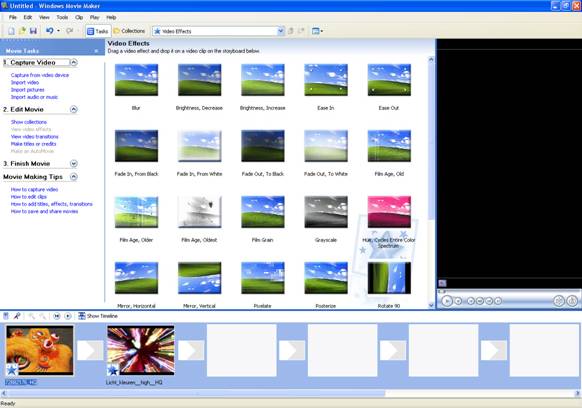Select the Mirror, Vertical effect
Image resolution: width=582 pixels, height=408 pixels.
199,278
